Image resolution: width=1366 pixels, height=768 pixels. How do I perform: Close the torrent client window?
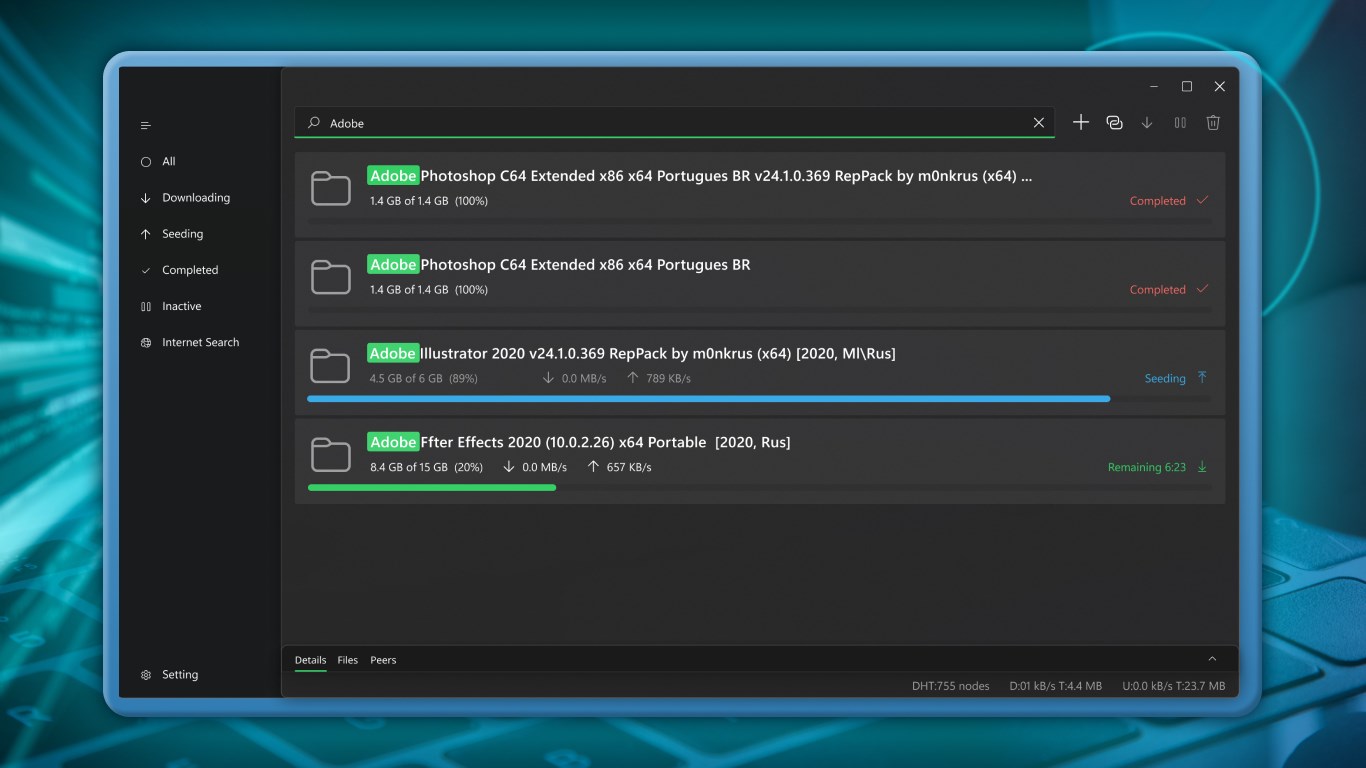1220,87
